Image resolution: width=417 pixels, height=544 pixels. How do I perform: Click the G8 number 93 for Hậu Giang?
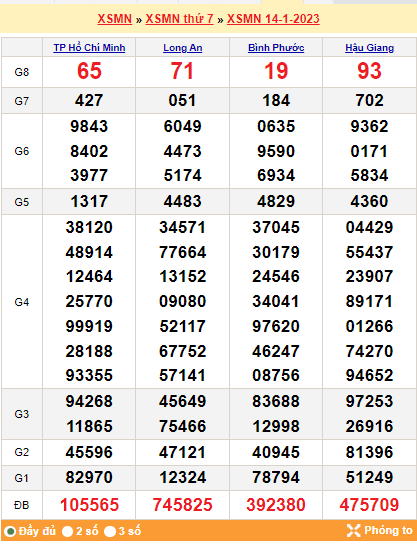click(369, 71)
